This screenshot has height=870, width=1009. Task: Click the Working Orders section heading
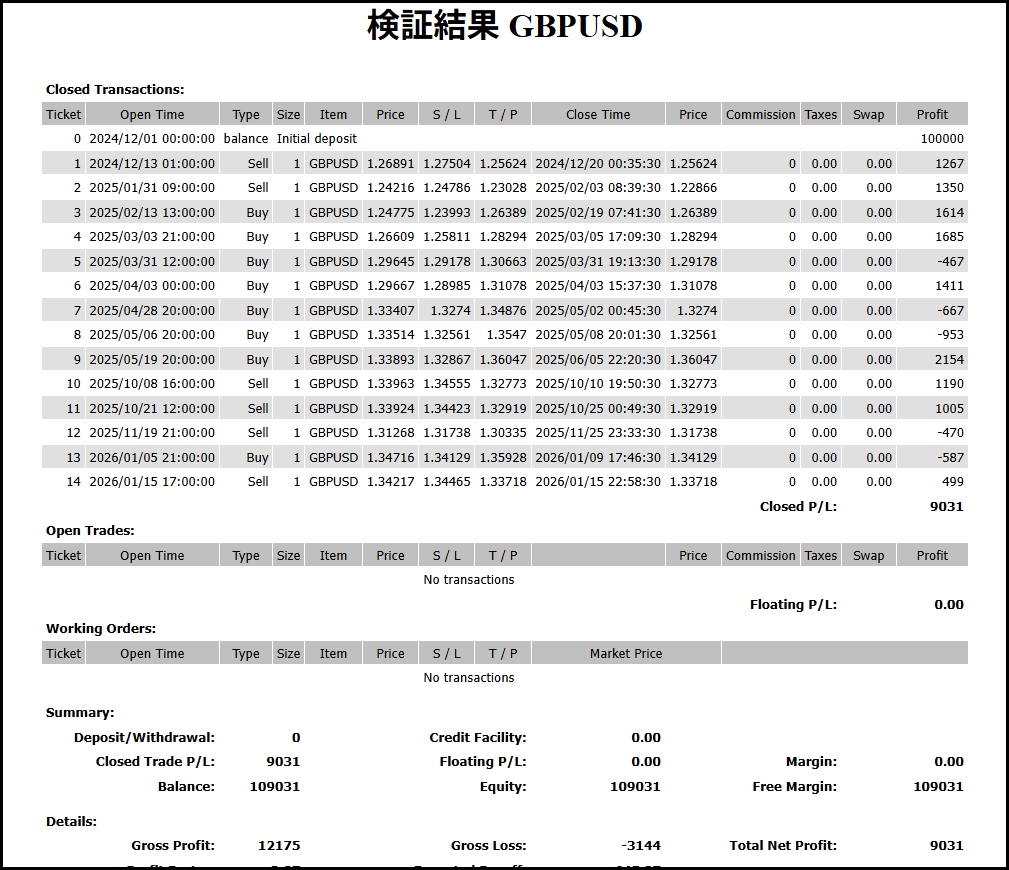point(101,629)
